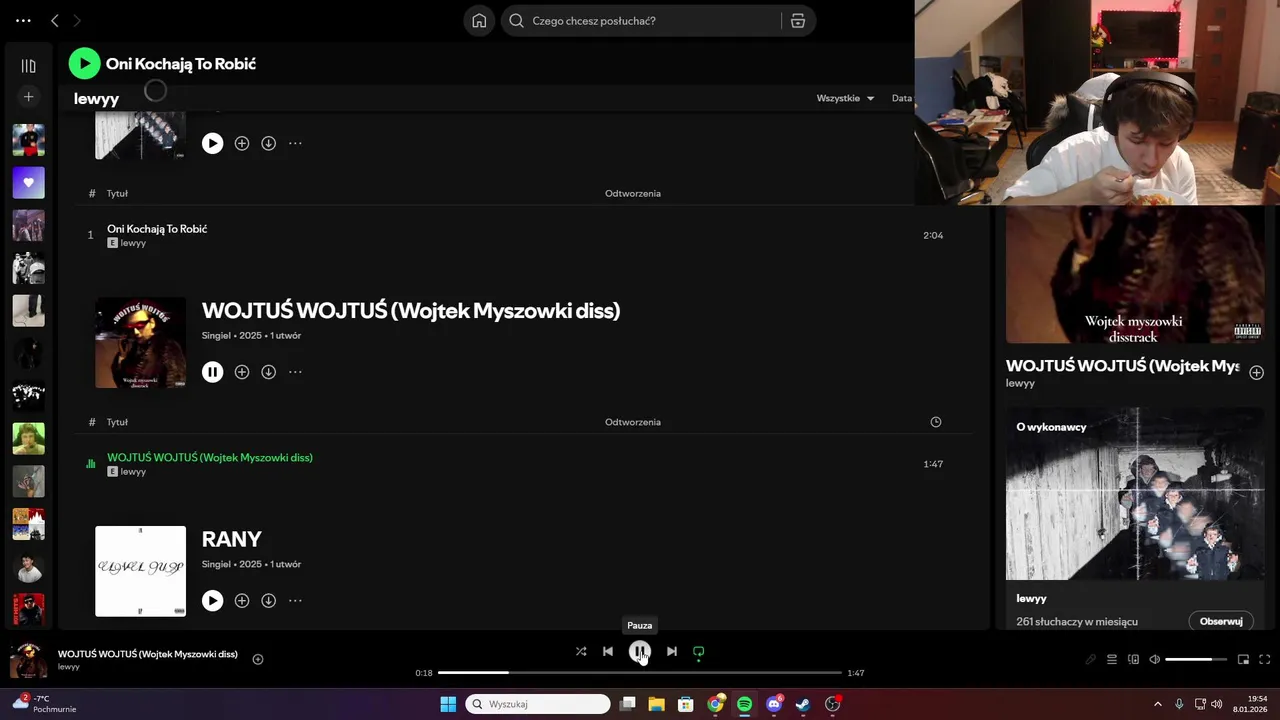1280x720 pixels.
Task: Sort by Odtworzenia column under WOJTUŚ
Action: coord(633,422)
